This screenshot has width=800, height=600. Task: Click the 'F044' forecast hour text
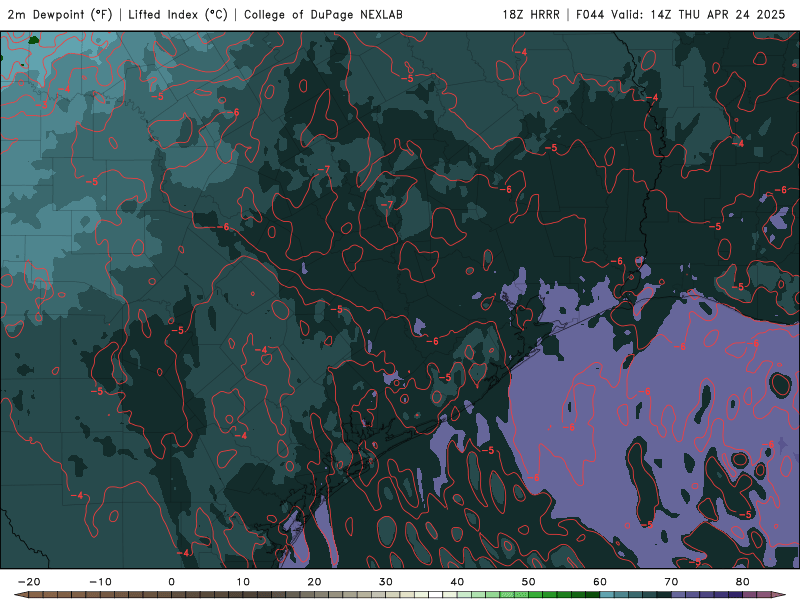[x=591, y=14]
